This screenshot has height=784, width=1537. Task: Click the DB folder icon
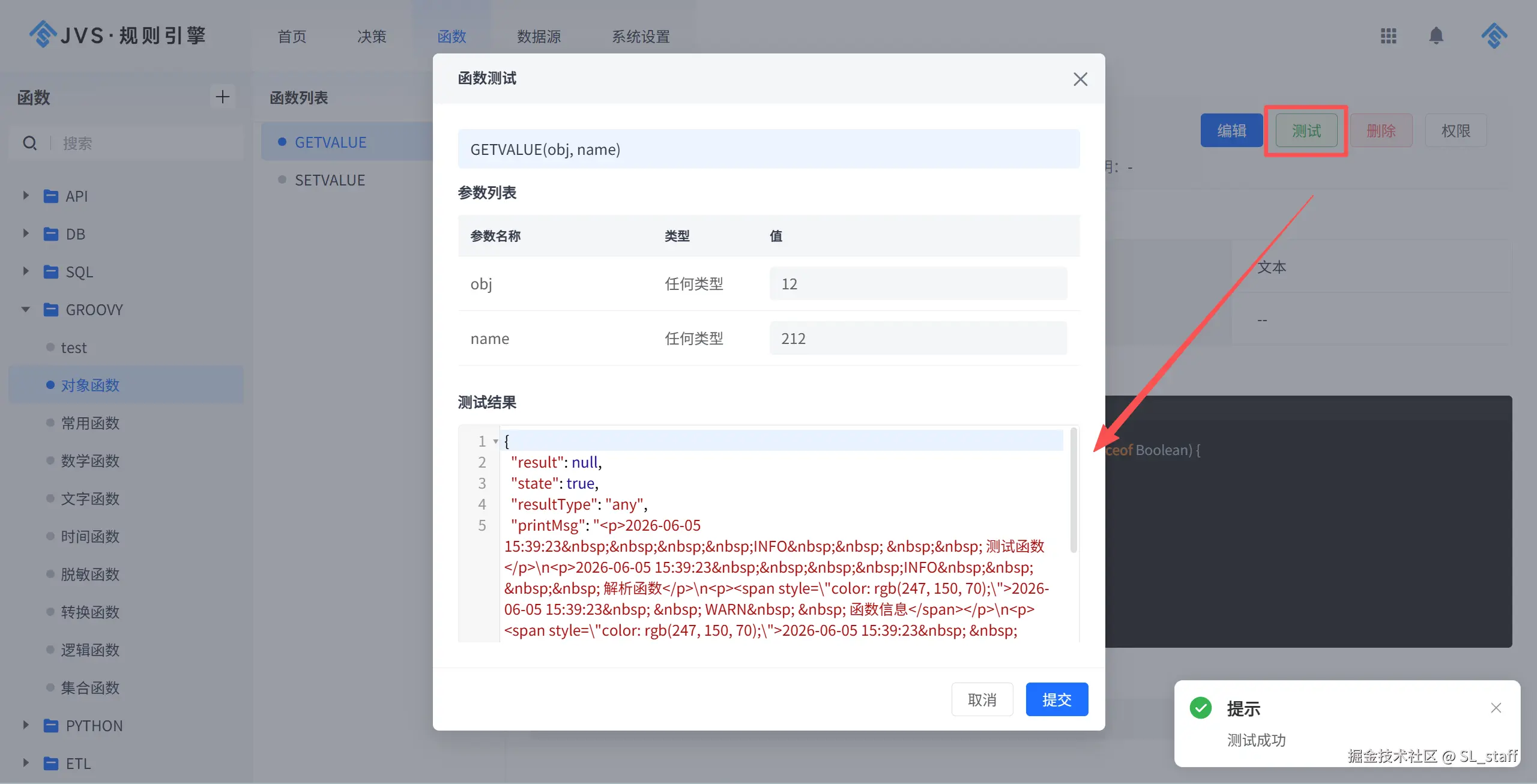51,234
